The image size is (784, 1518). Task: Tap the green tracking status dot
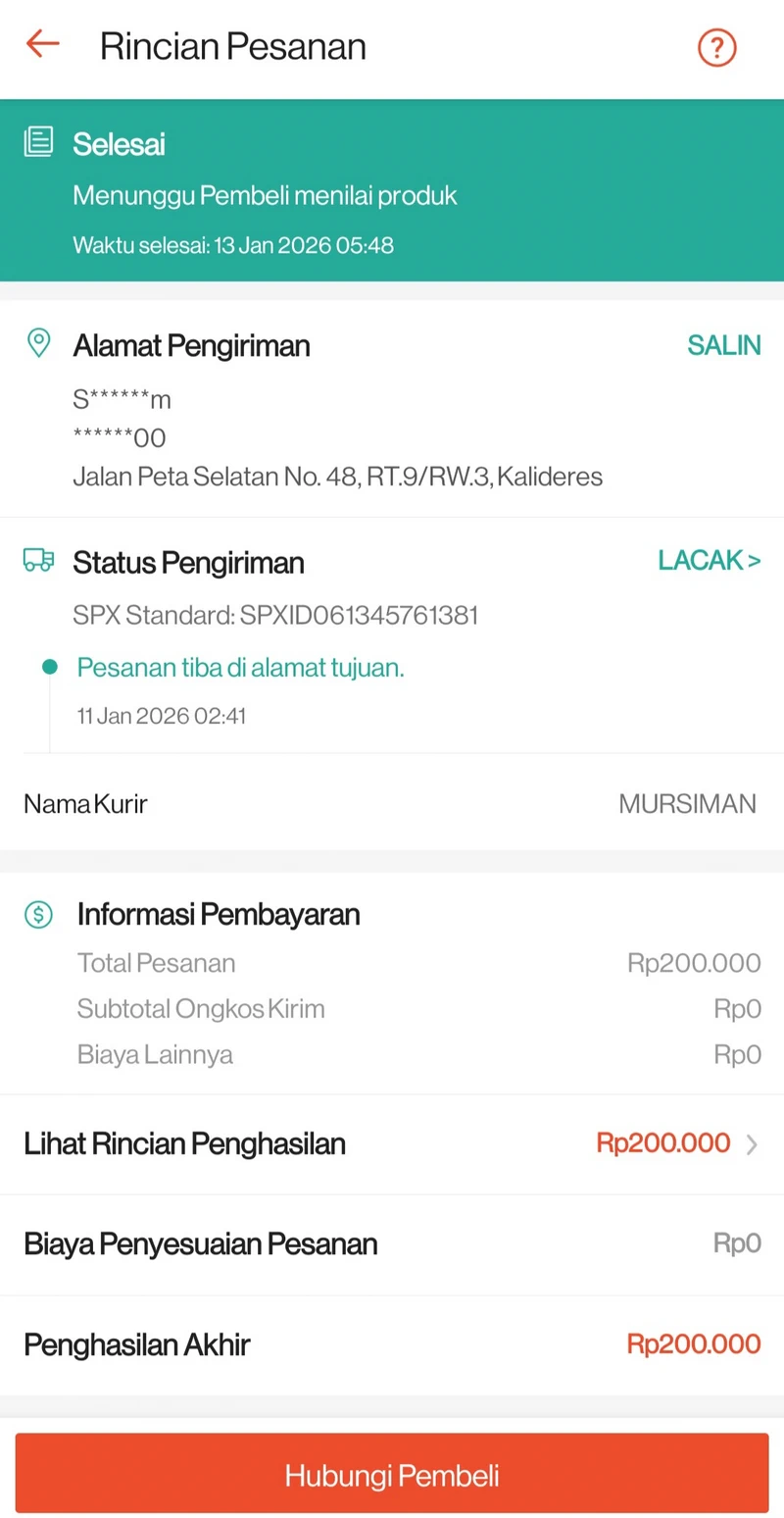pos(50,668)
